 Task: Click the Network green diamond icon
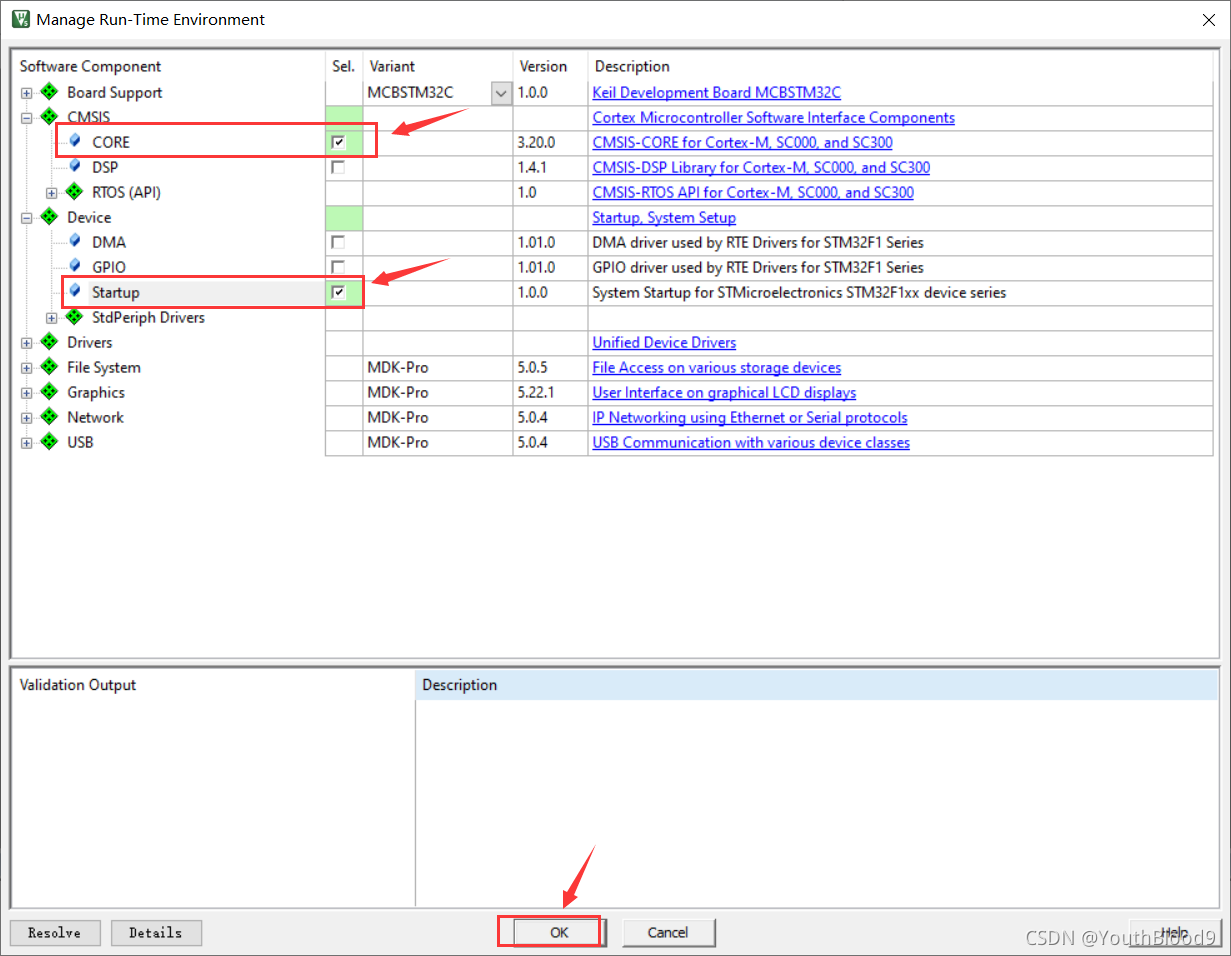tap(49, 417)
